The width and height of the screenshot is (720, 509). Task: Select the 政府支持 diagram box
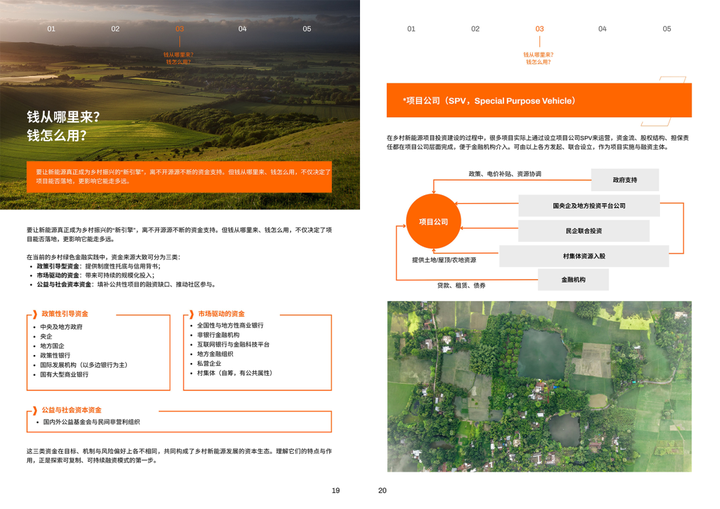[x=624, y=180]
